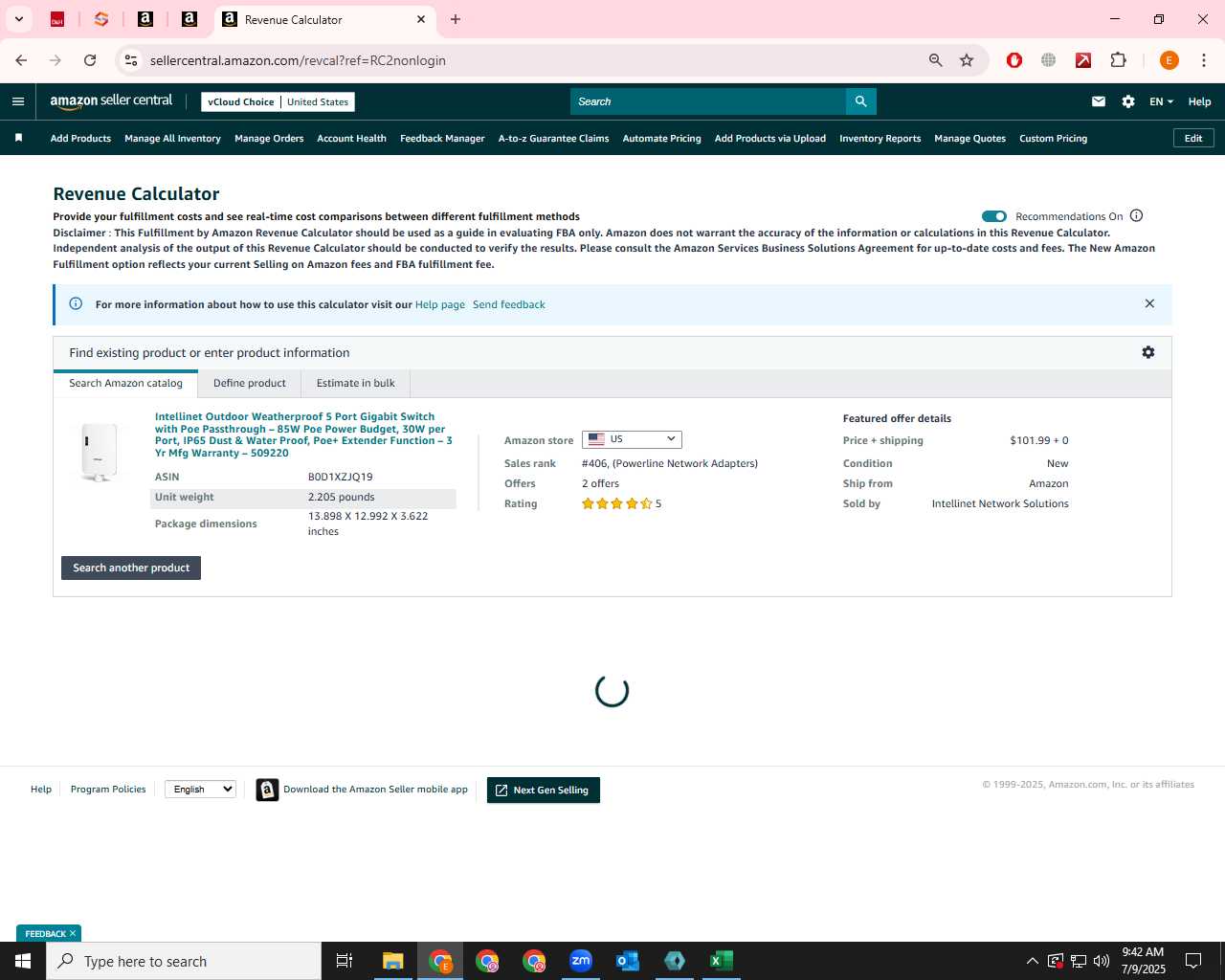Select the Search Amazon catalog tab
Screen dimensions: 1225x980
point(125,383)
